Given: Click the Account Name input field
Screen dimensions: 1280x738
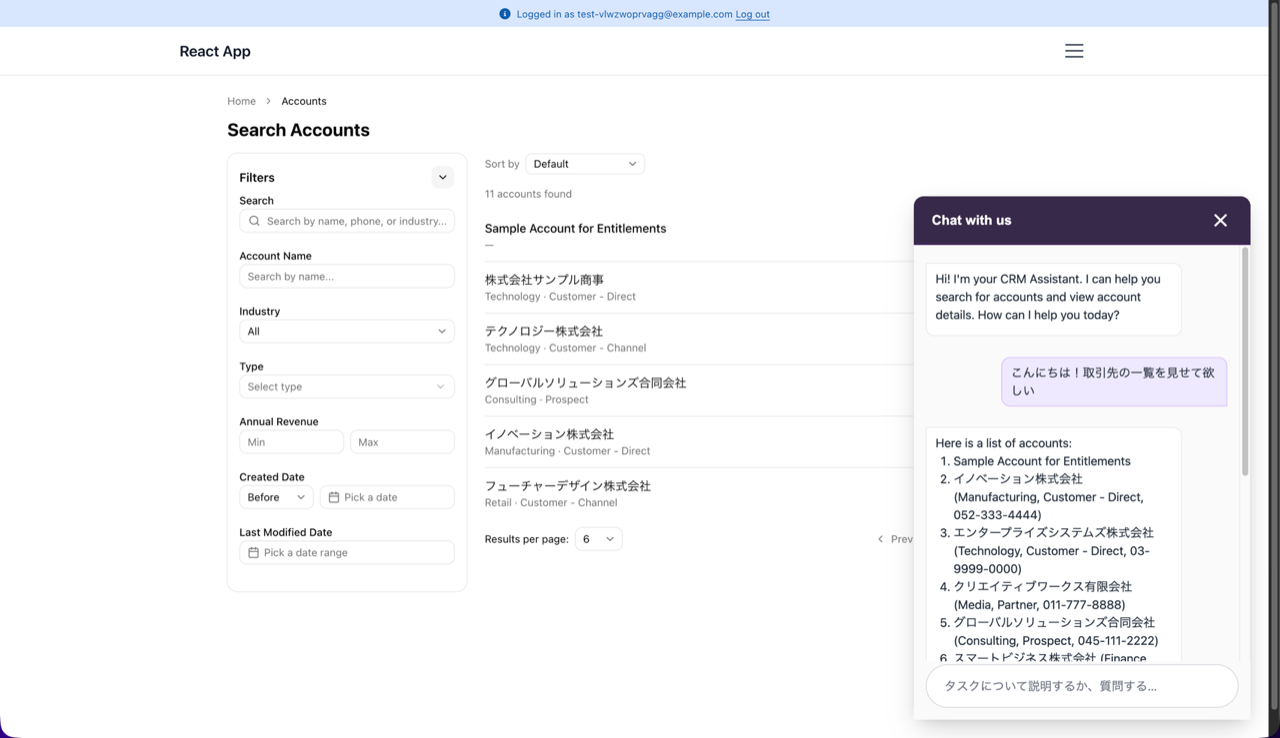Looking at the screenshot, I should [x=346, y=276].
